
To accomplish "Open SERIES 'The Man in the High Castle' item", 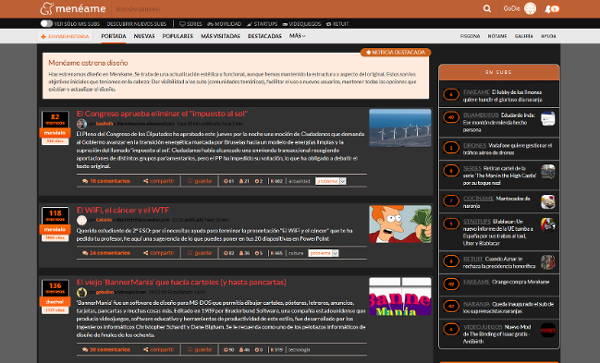I will tap(499, 175).
